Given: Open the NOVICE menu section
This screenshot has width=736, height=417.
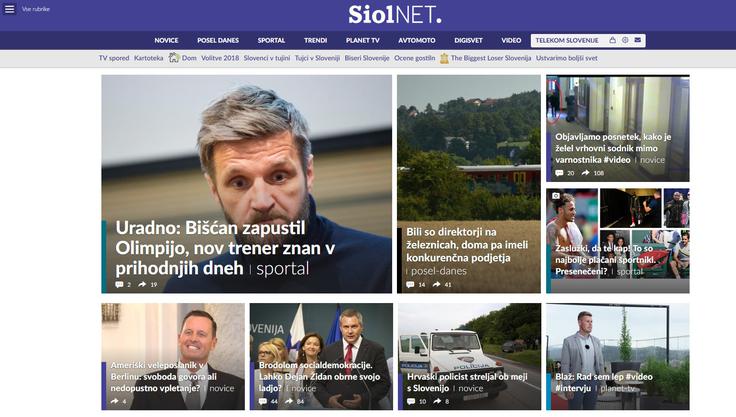Looking at the screenshot, I should click(x=166, y=40).
